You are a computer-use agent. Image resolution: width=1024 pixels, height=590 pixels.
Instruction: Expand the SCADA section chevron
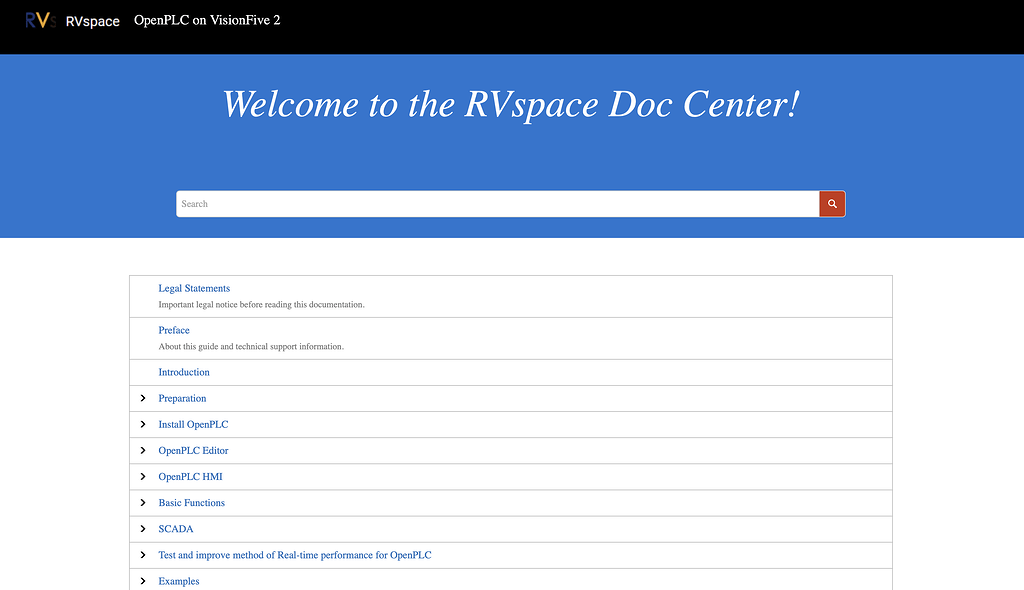[x=143, y=529]
